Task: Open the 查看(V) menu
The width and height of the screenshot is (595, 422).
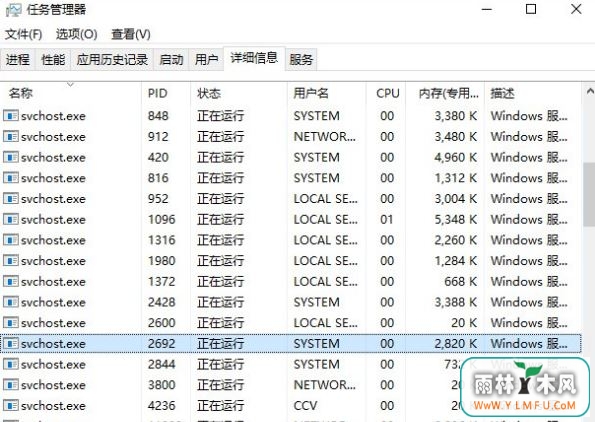Action: [x=131, y=35]
